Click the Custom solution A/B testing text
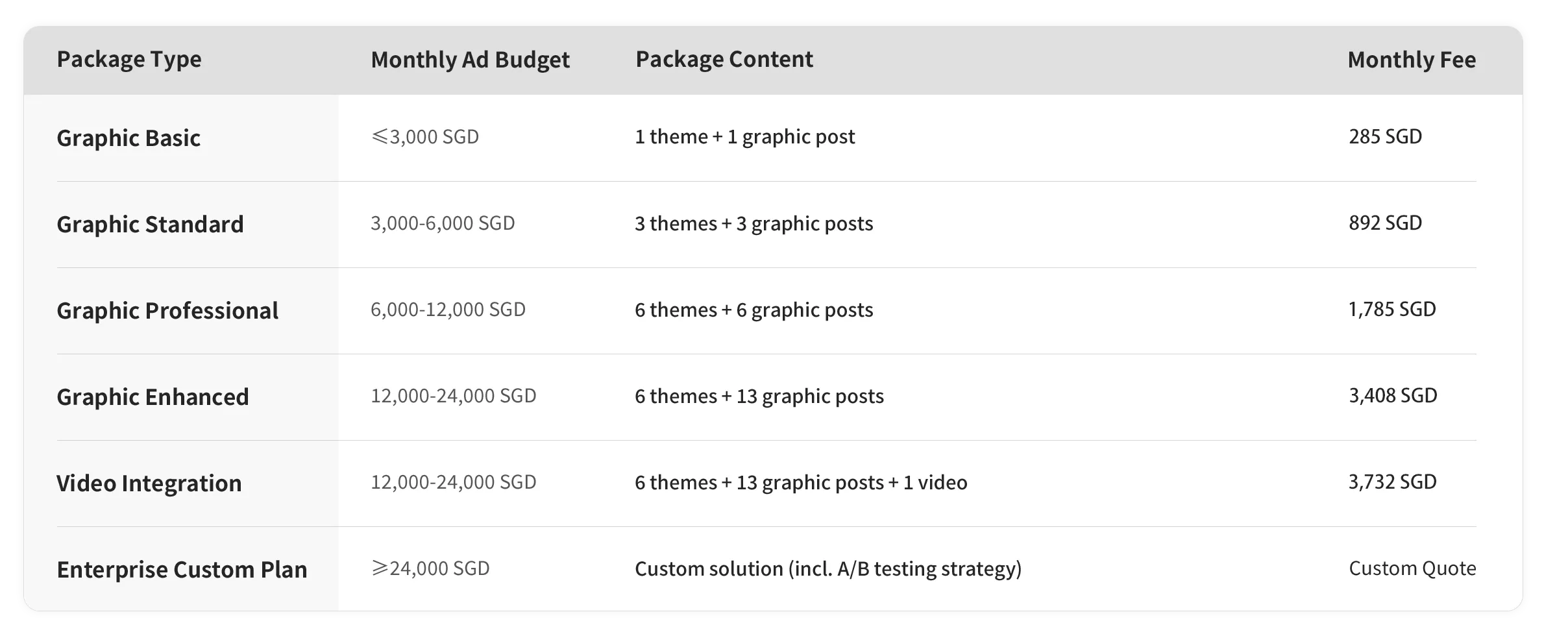The width and height of the screenshot is (1568, 636). [x=828, y=569]
